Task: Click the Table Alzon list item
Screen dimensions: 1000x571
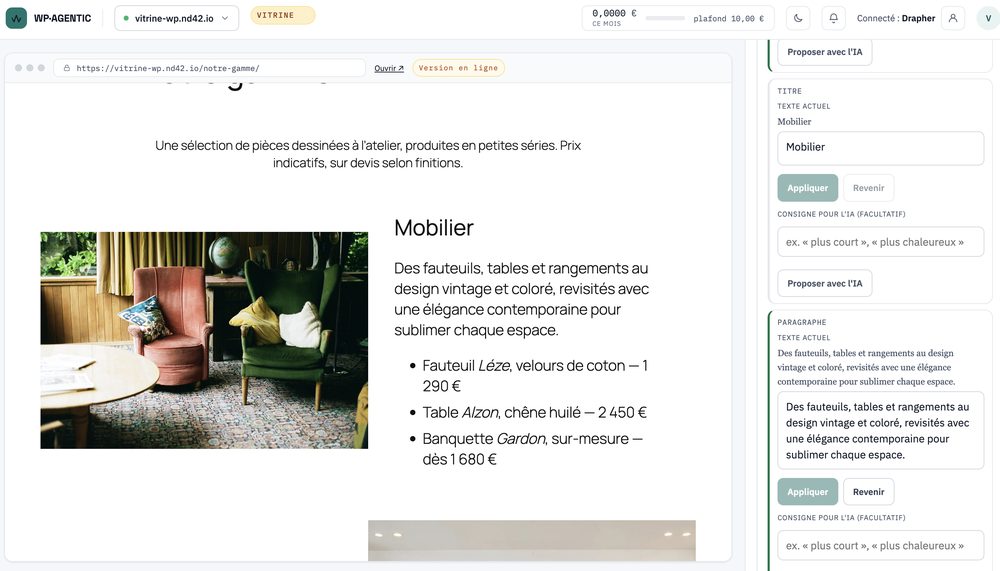Action: (534, 413)
